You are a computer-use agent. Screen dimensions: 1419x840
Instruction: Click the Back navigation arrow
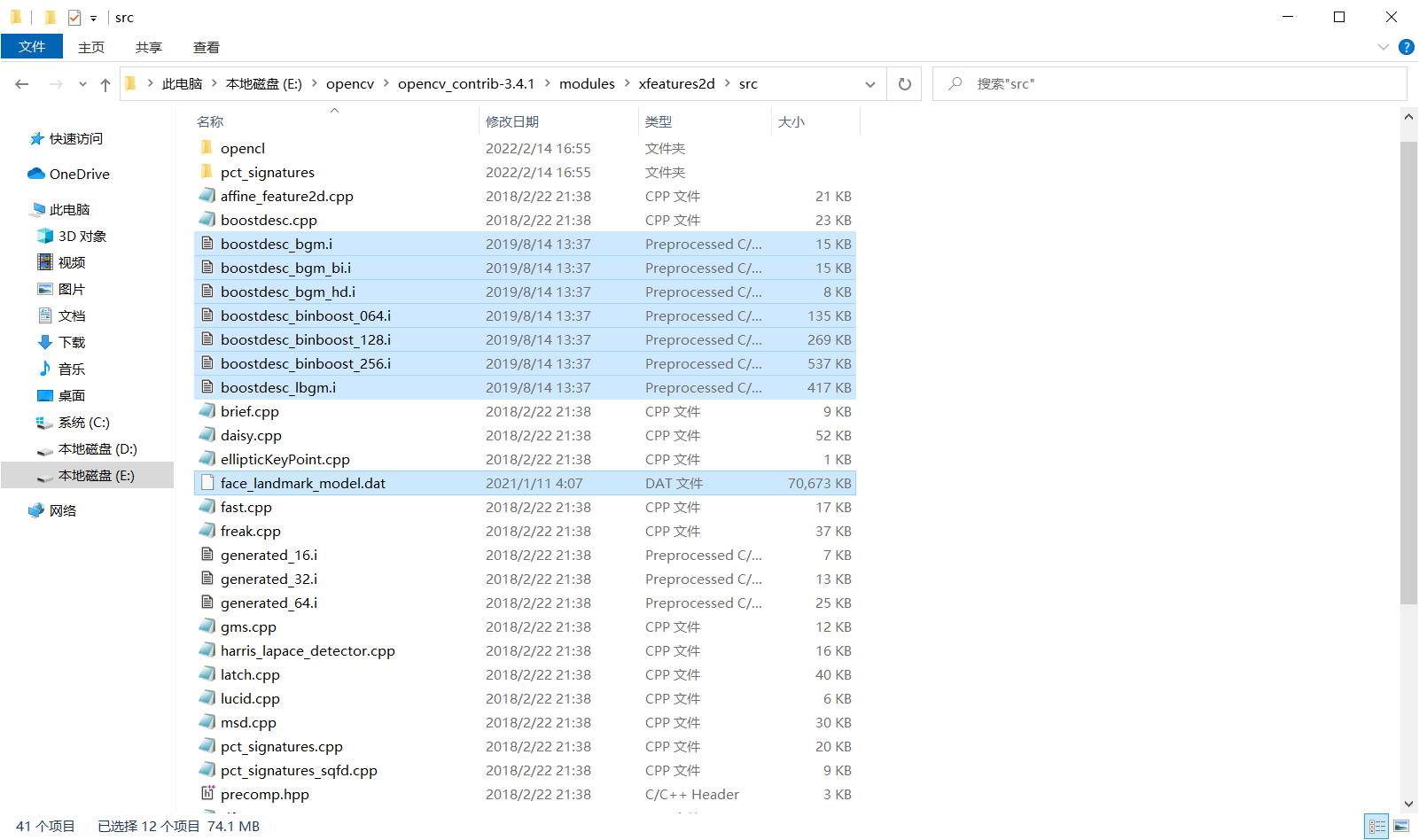point(22,84)
